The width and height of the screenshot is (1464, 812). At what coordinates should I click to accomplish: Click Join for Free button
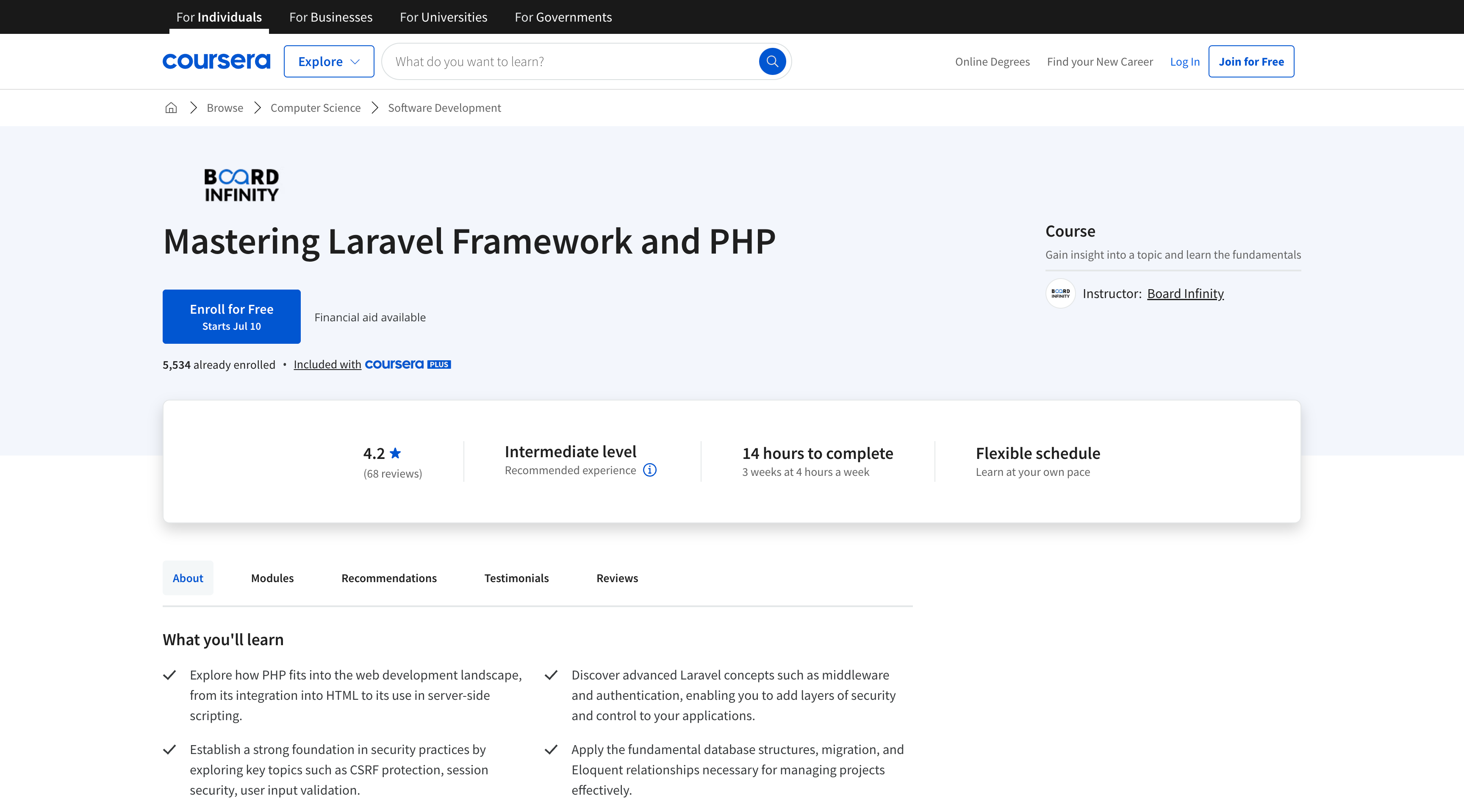(x=1251, y=61)
